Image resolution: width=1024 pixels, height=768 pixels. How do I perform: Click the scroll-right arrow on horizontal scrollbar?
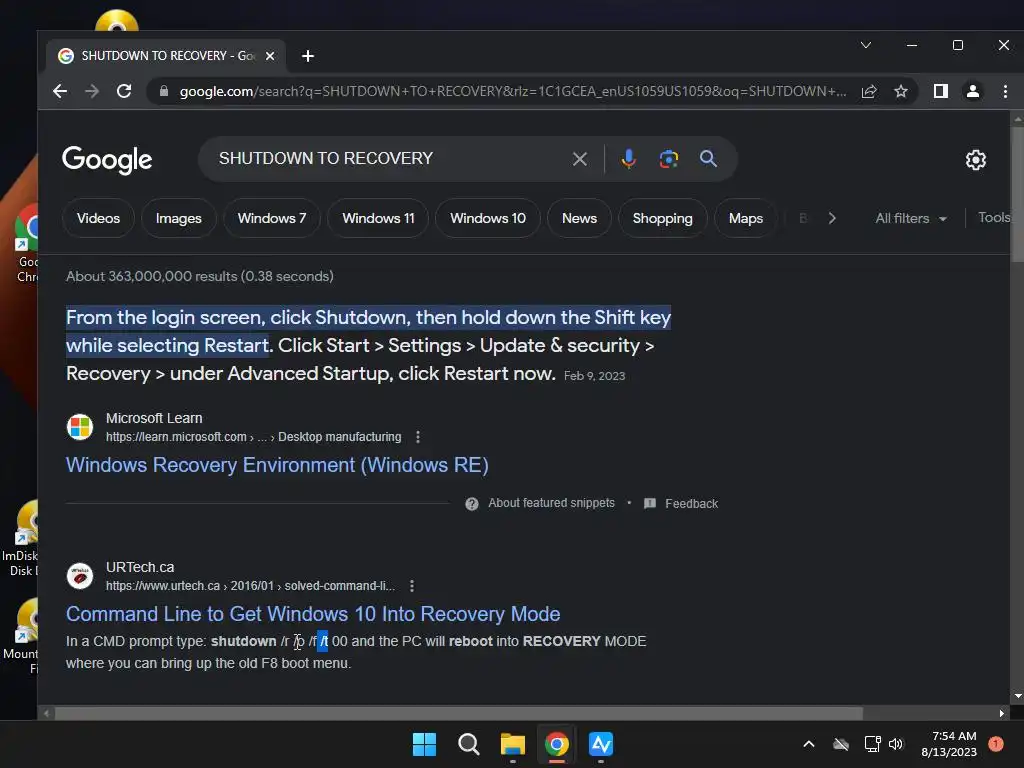(x=1002, y=713)
